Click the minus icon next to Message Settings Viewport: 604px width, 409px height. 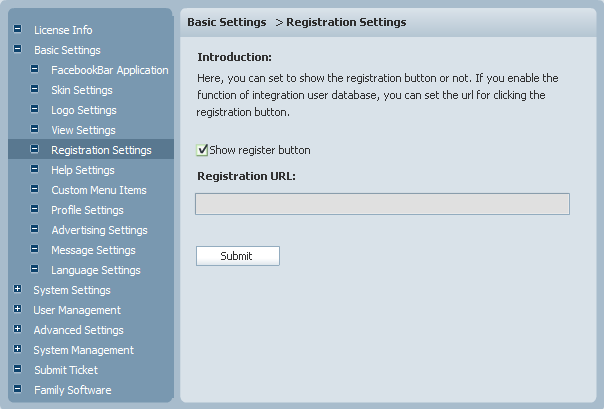pyautogui.click(x=35, y=250)
